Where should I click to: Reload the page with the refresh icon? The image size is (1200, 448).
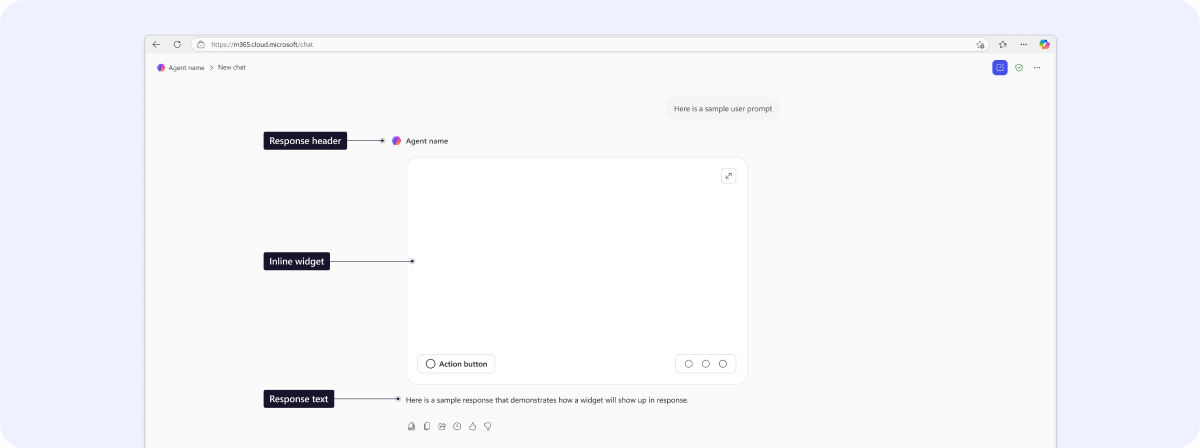pyautogui.click(x=177, y=44)
